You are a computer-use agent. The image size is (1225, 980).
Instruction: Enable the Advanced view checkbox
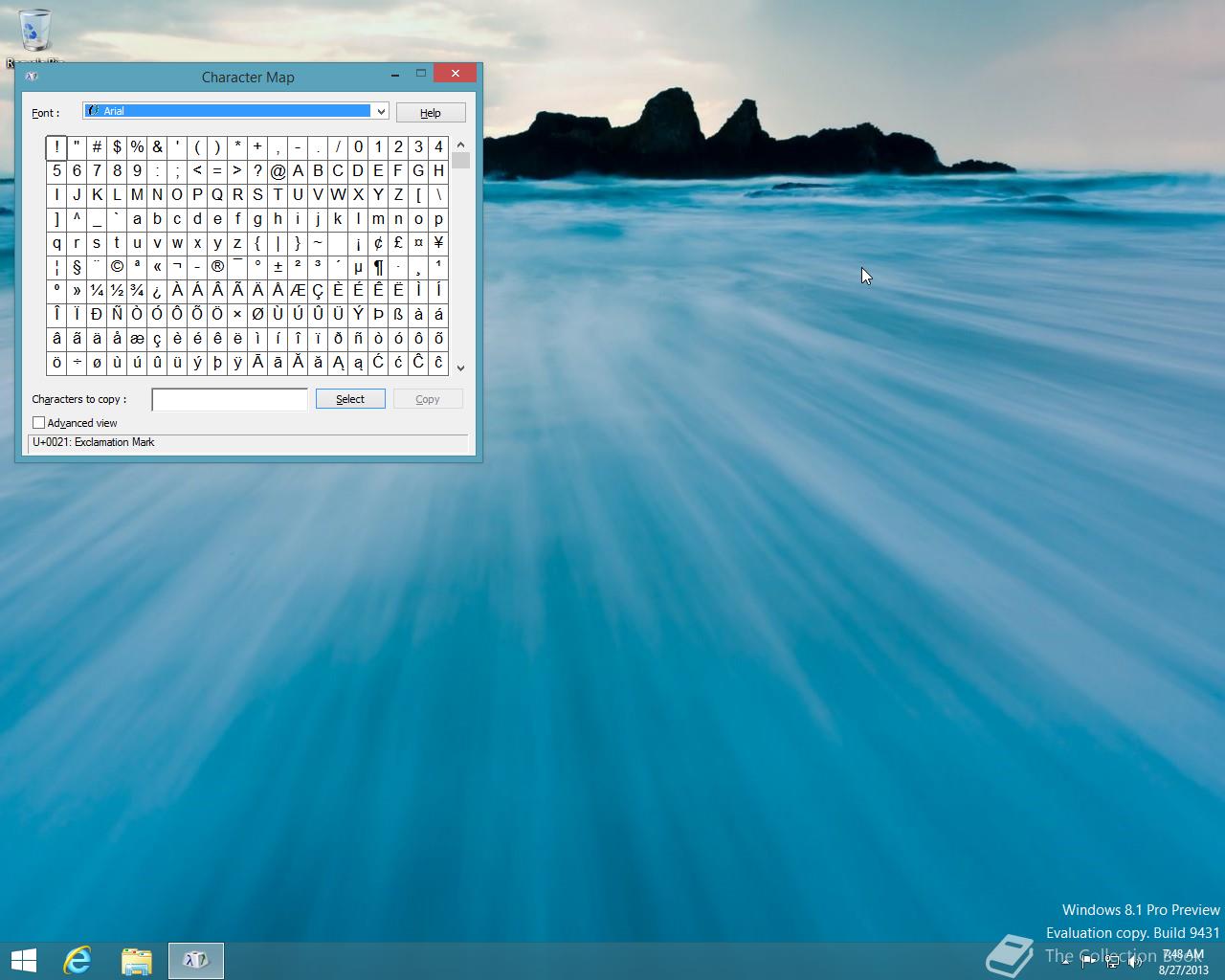[x=38, y=422]
